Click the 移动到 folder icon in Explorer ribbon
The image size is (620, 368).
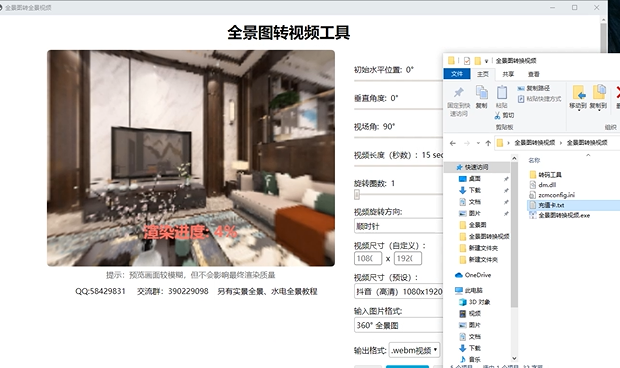coord(579,93)
